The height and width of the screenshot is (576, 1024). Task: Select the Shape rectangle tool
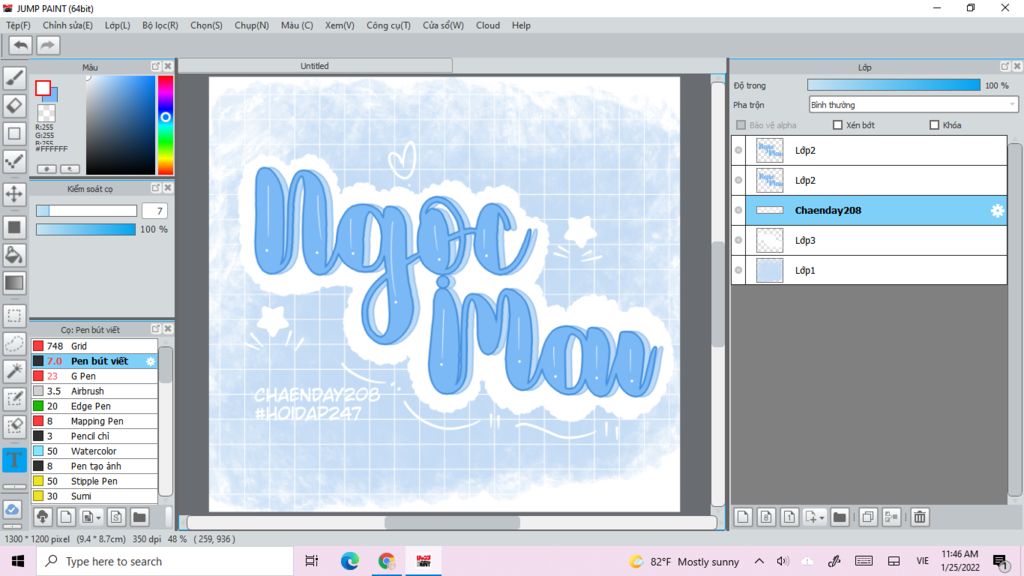pyautogui.click(x=14, y=134)
